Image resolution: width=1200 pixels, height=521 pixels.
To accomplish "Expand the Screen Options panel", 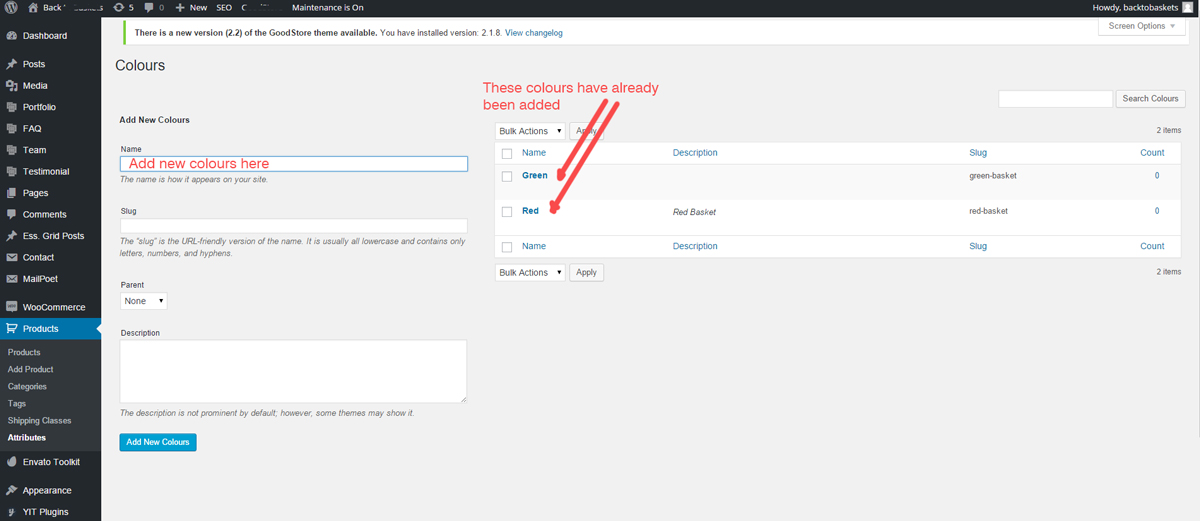I will [1142, 26].
